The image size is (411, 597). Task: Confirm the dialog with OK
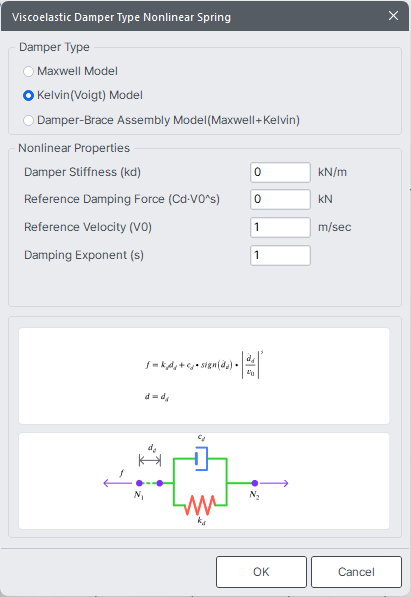pyautogui.click(x=261, y=572)
